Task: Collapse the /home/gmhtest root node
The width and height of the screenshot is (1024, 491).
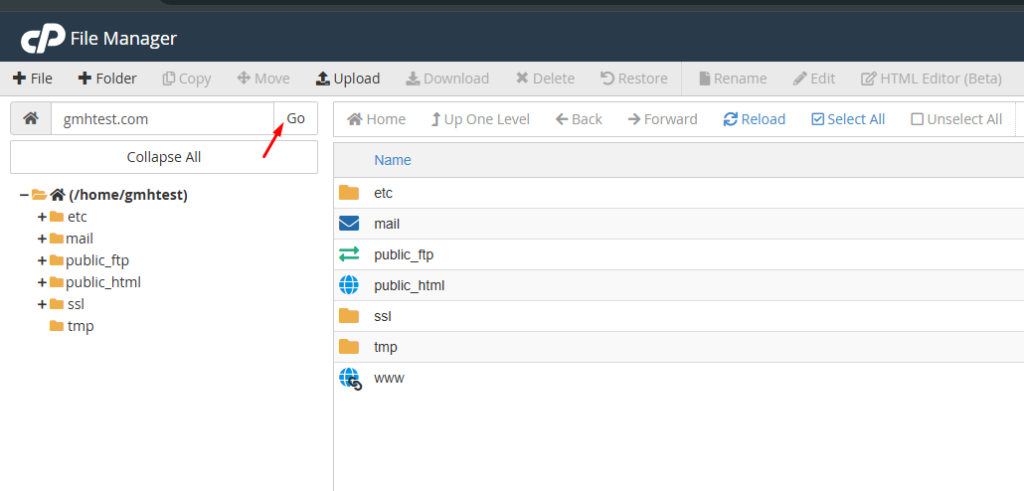Action: [x=23, y=195]
